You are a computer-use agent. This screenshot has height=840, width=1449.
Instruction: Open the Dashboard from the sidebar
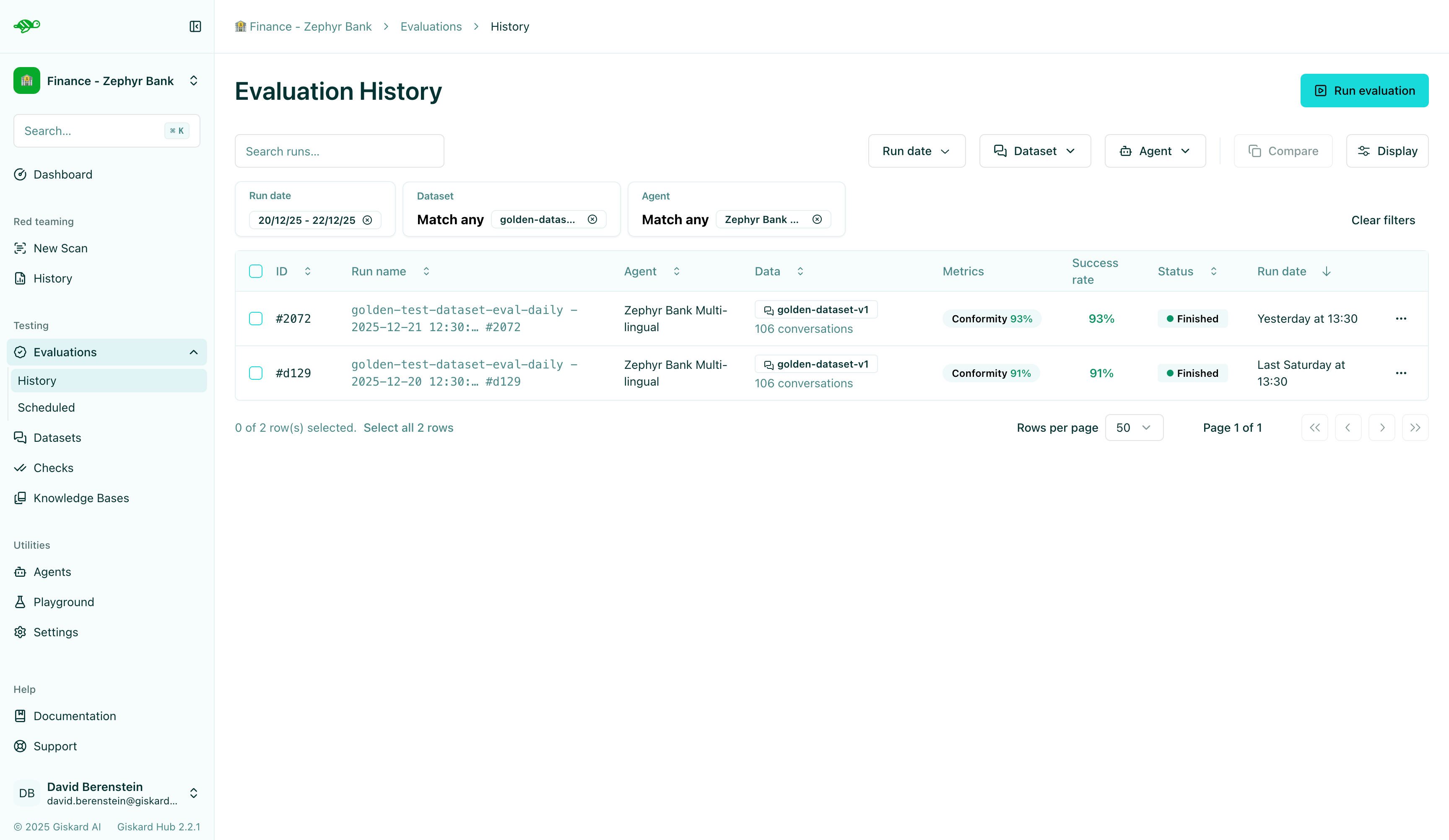point(62,174)
